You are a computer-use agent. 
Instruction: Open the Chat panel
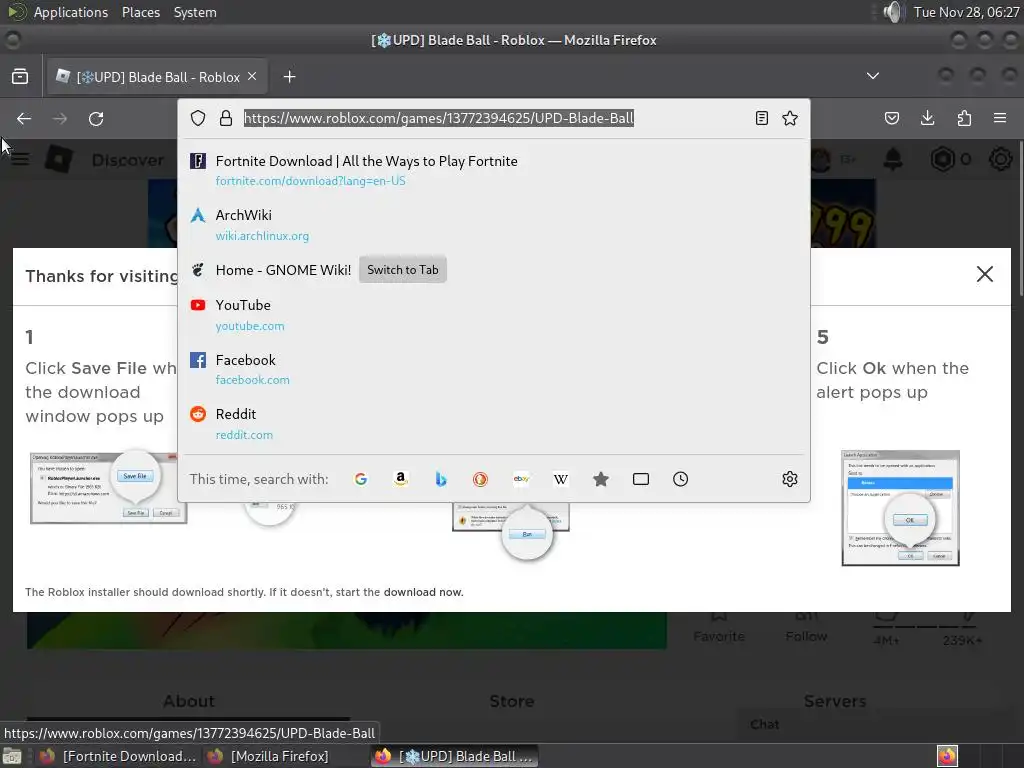click(x=765, y=724)
